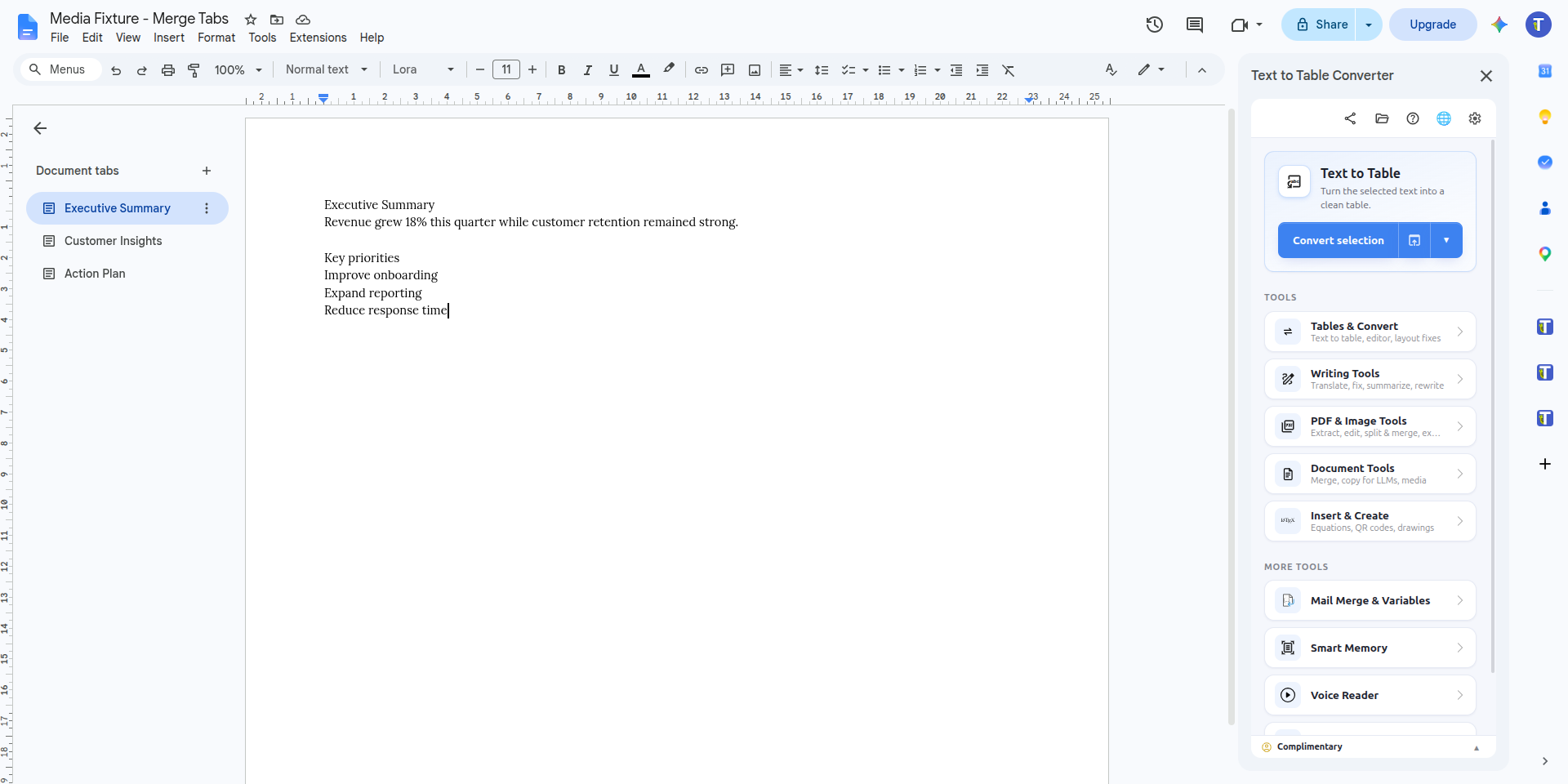Decrease font size with minus button

[x=480, y=70]
